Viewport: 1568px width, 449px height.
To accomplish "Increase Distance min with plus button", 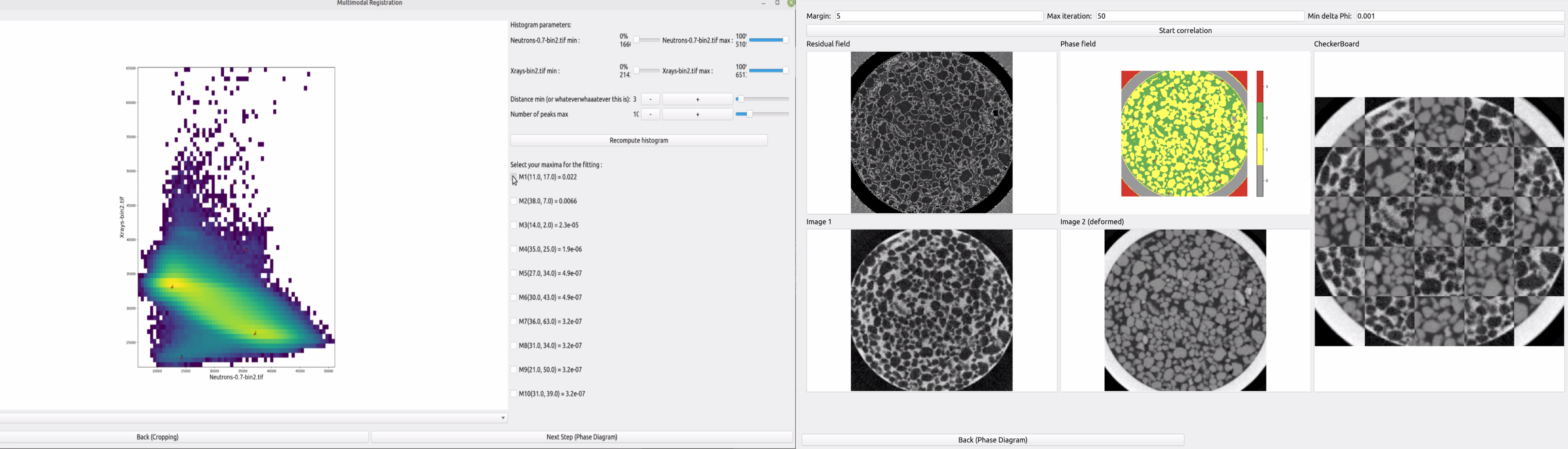I will (698, 99).
